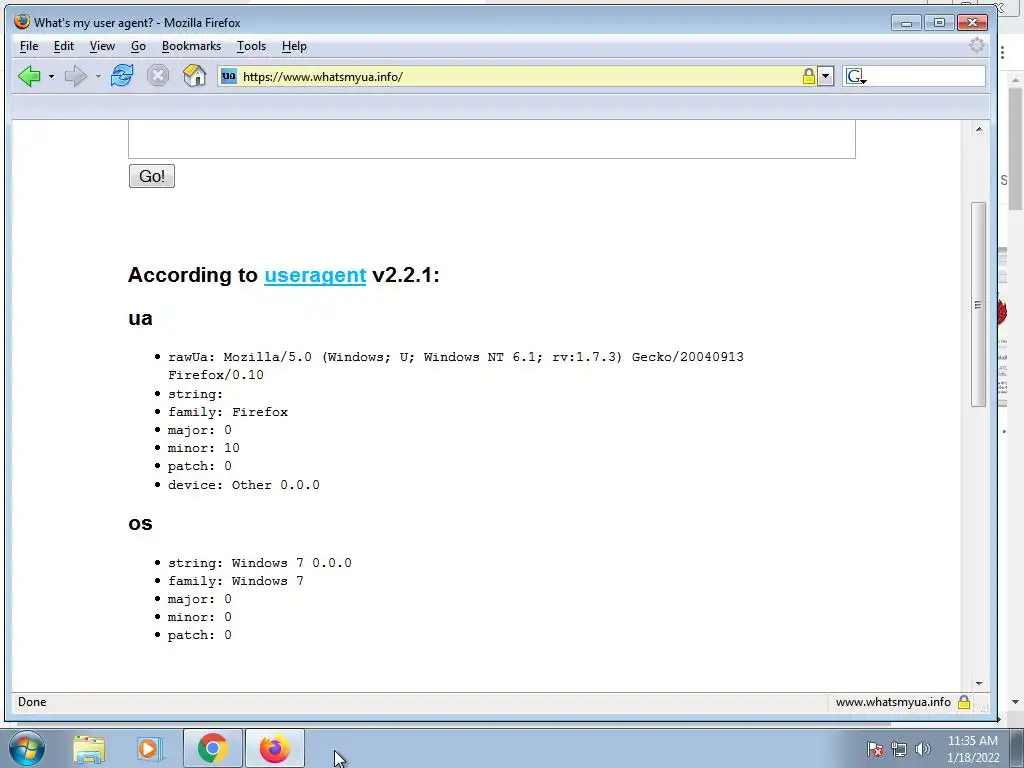Image resolution: width=1024 pixels, height=768 pixels.
Task: Expand the address bar URL history dropdown
Action: (825, 76)
